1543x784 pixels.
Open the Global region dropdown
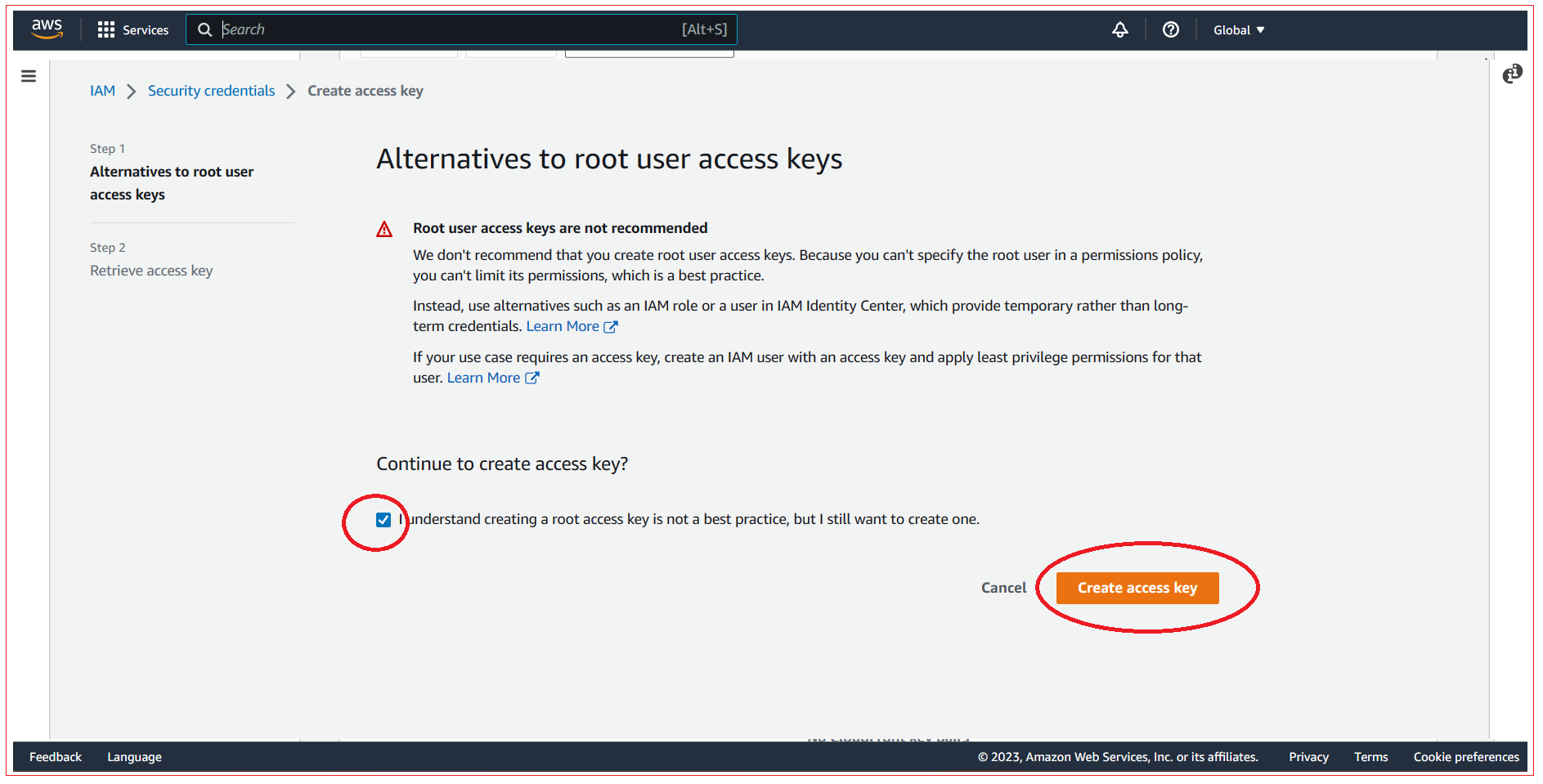pos(1239,30)
